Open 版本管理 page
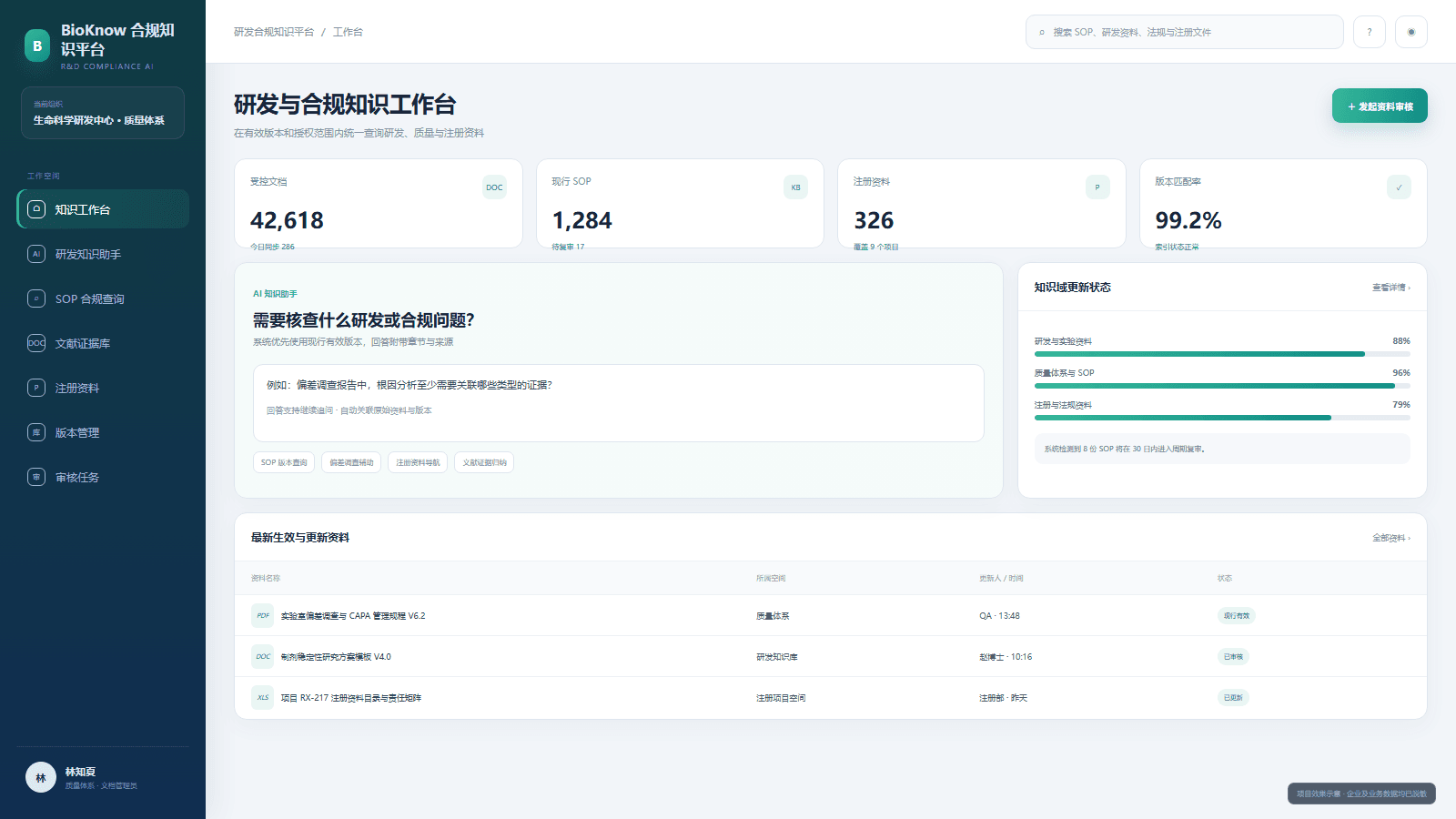 point(103,432)
